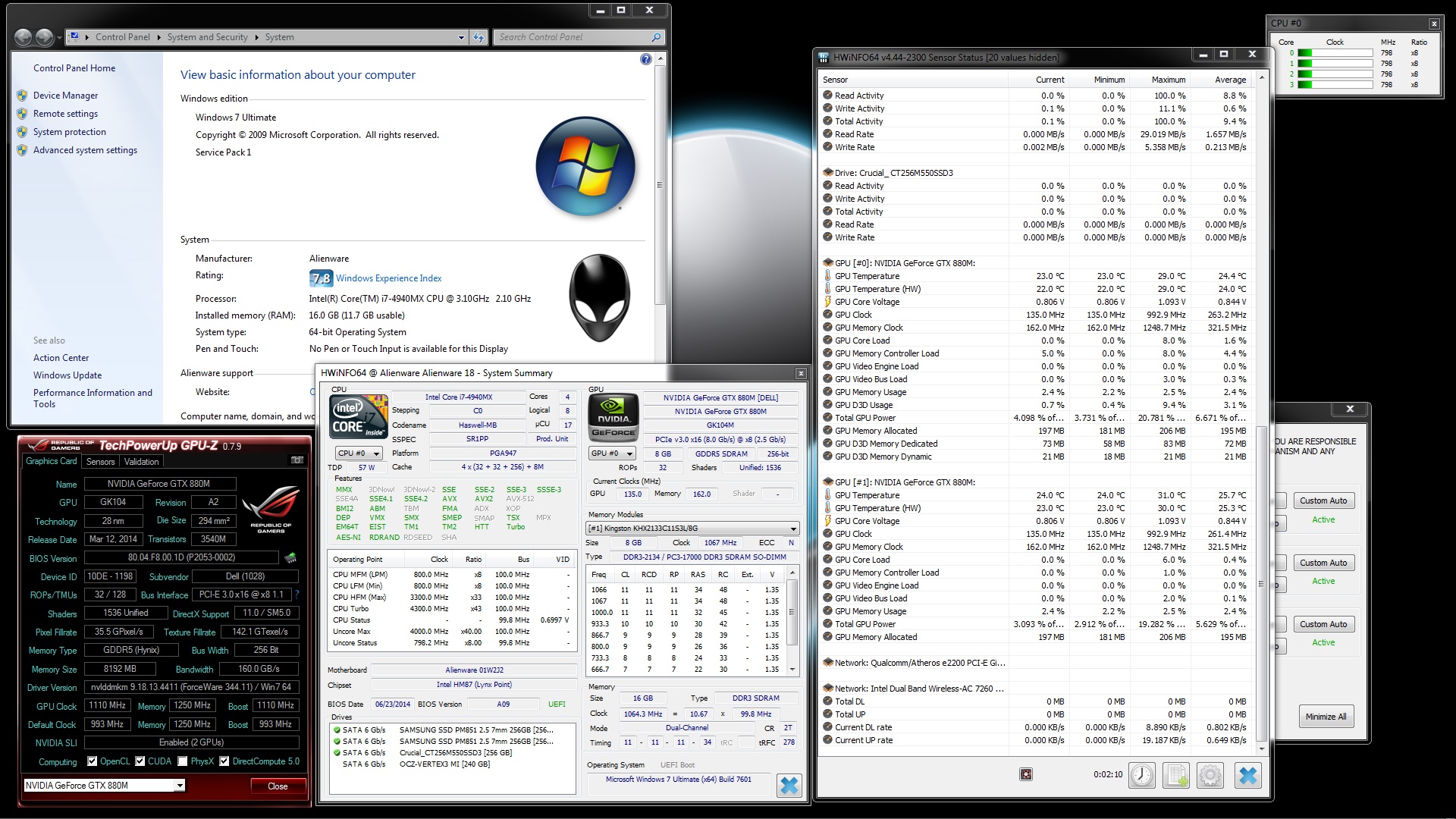Click blue X icon in HWiNFO sensor status
The image size is (1456, 819).
[1247, 775]
